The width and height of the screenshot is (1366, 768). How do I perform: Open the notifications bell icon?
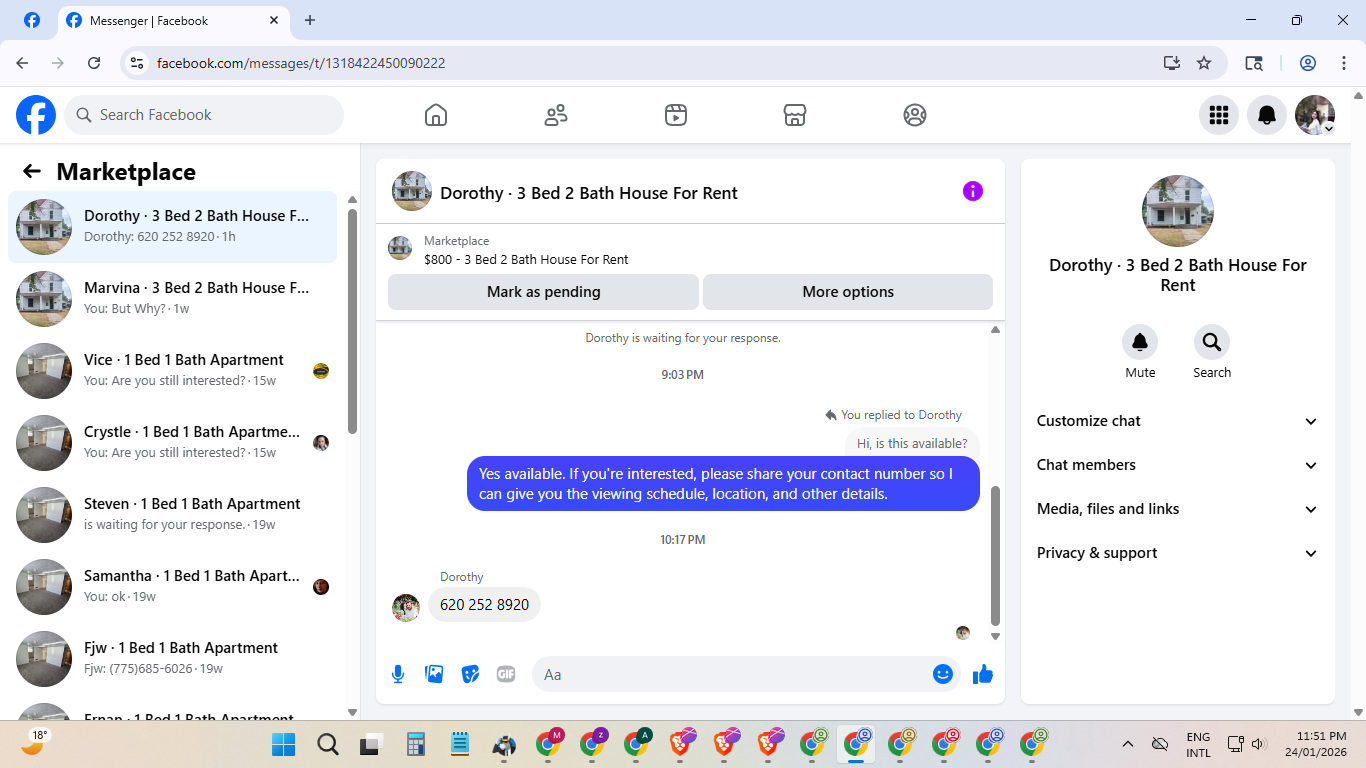click(x=1267, y=115)
